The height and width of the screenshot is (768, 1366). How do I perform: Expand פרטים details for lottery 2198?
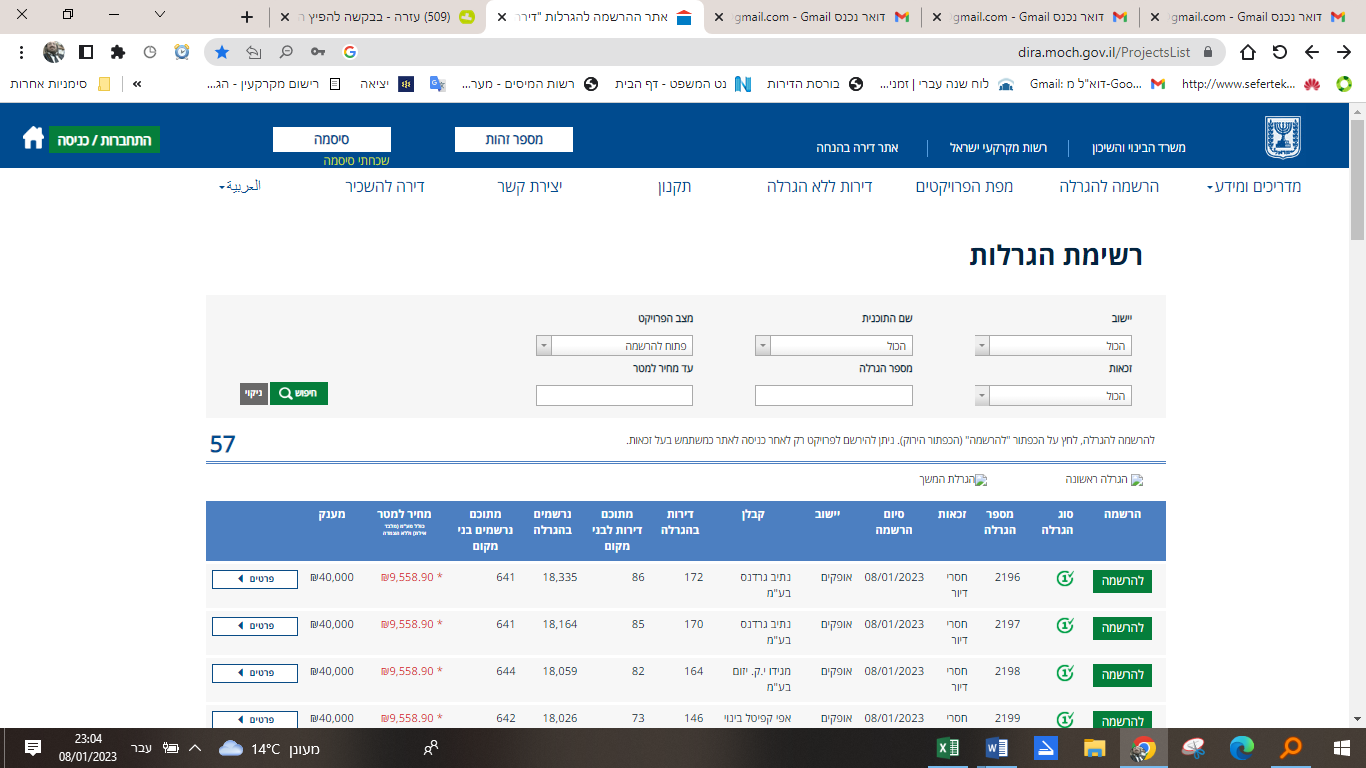(x=255, y=673)
